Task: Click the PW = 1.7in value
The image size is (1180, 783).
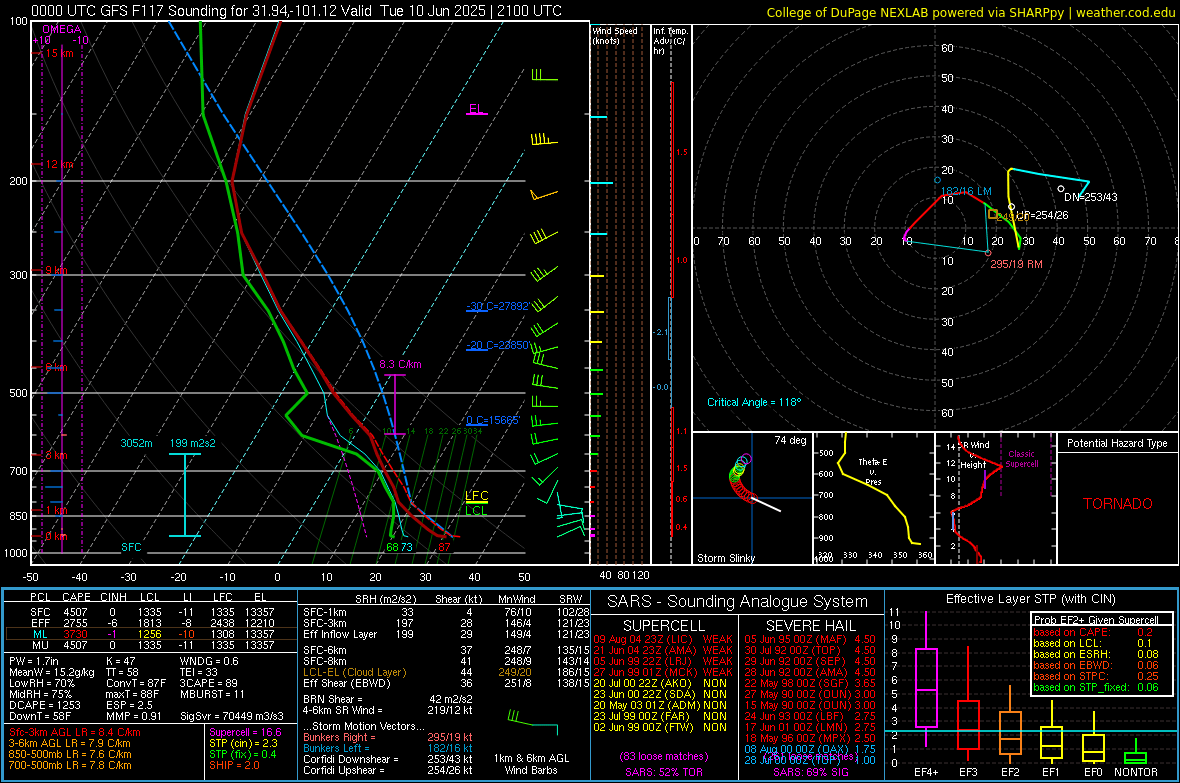Action: pos(34,661)
